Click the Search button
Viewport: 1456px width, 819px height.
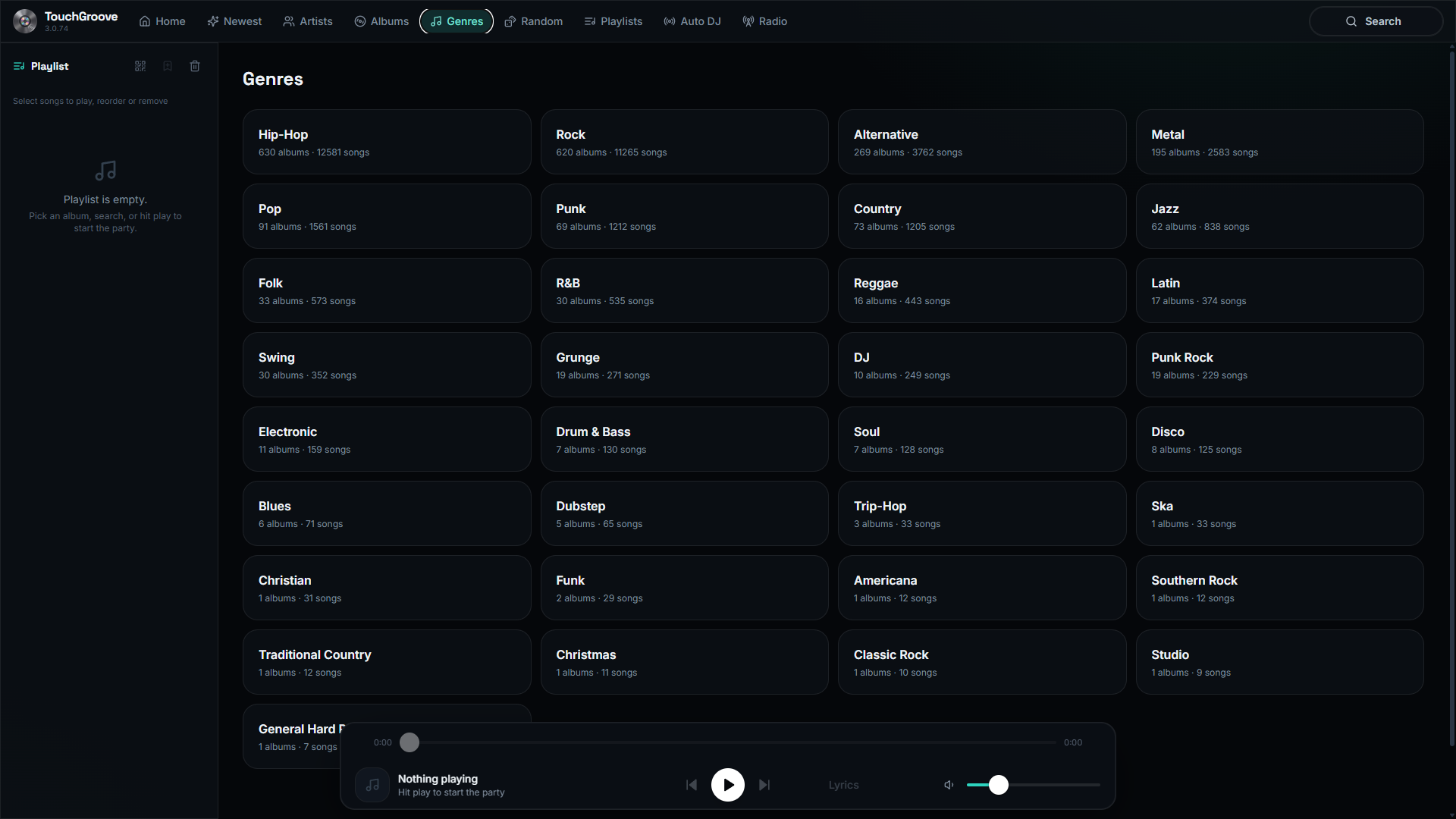pos(1376,21)
